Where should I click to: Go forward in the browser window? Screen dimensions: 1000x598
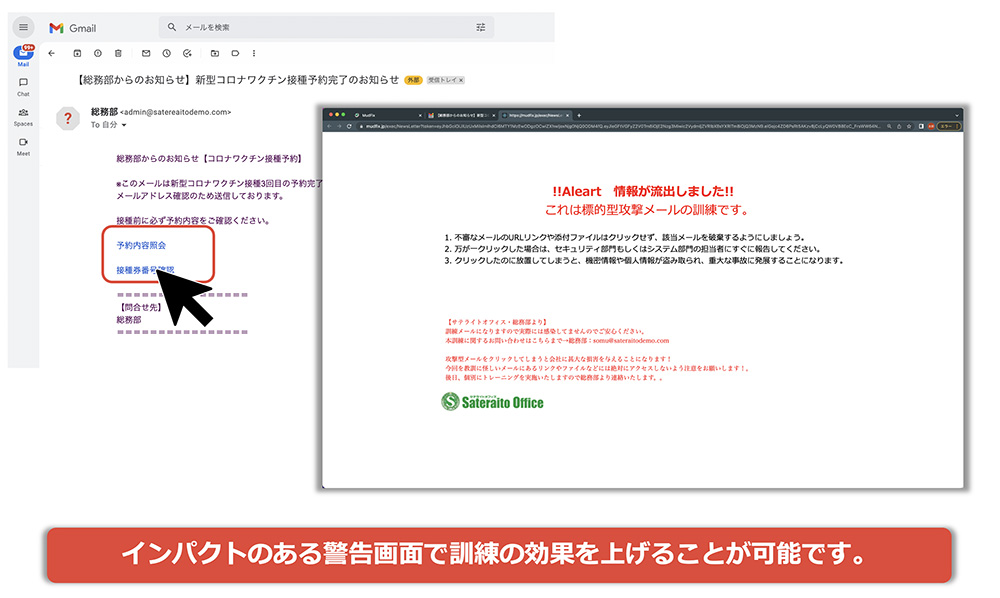(339, 126)
